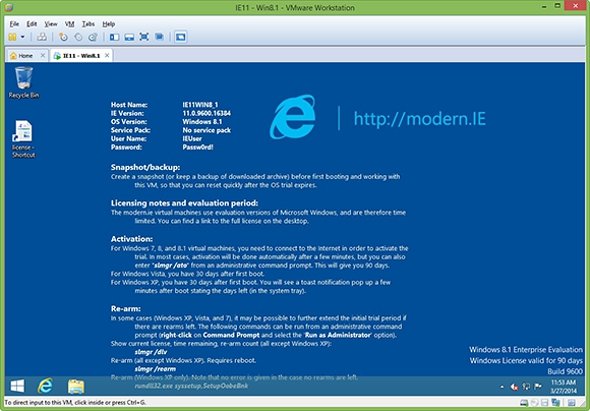590x411 pixels.
Task: Click the hard disk device status icon
Action: tap(523, 403)
